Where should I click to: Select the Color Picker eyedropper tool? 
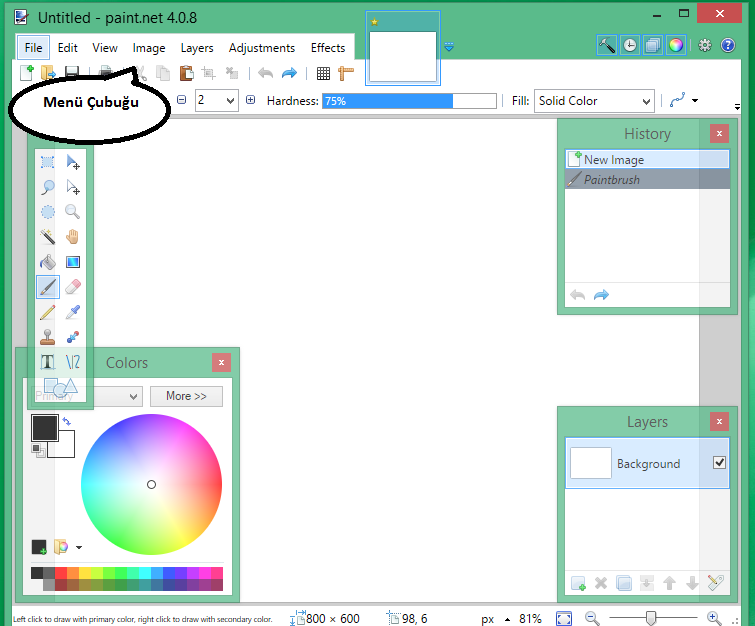(x=73, y=312)
